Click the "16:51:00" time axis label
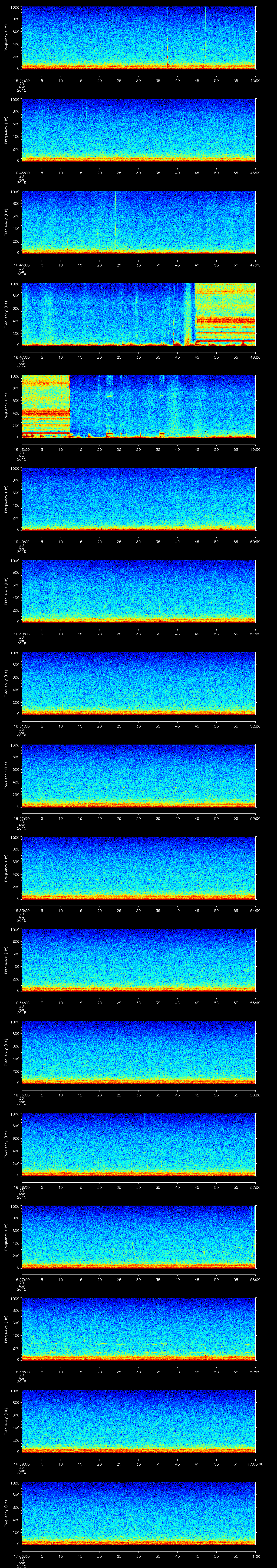Viewport: 277px width, 1568px height. 21,726
